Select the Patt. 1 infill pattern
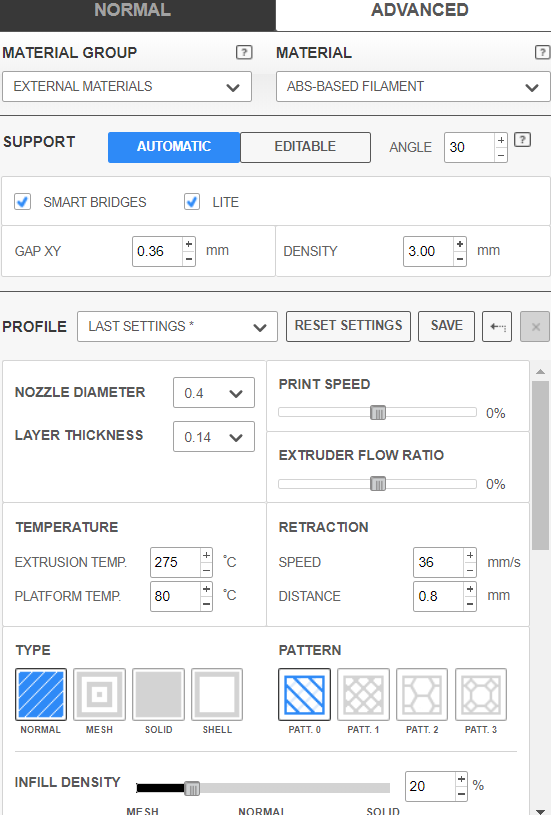 point(363,694)
